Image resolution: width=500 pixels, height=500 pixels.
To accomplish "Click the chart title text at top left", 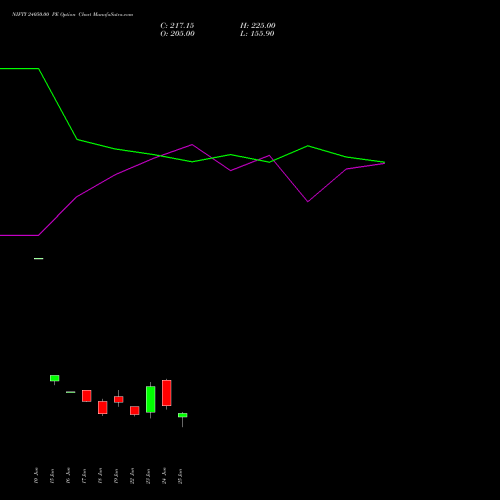I will coord(72,14).
